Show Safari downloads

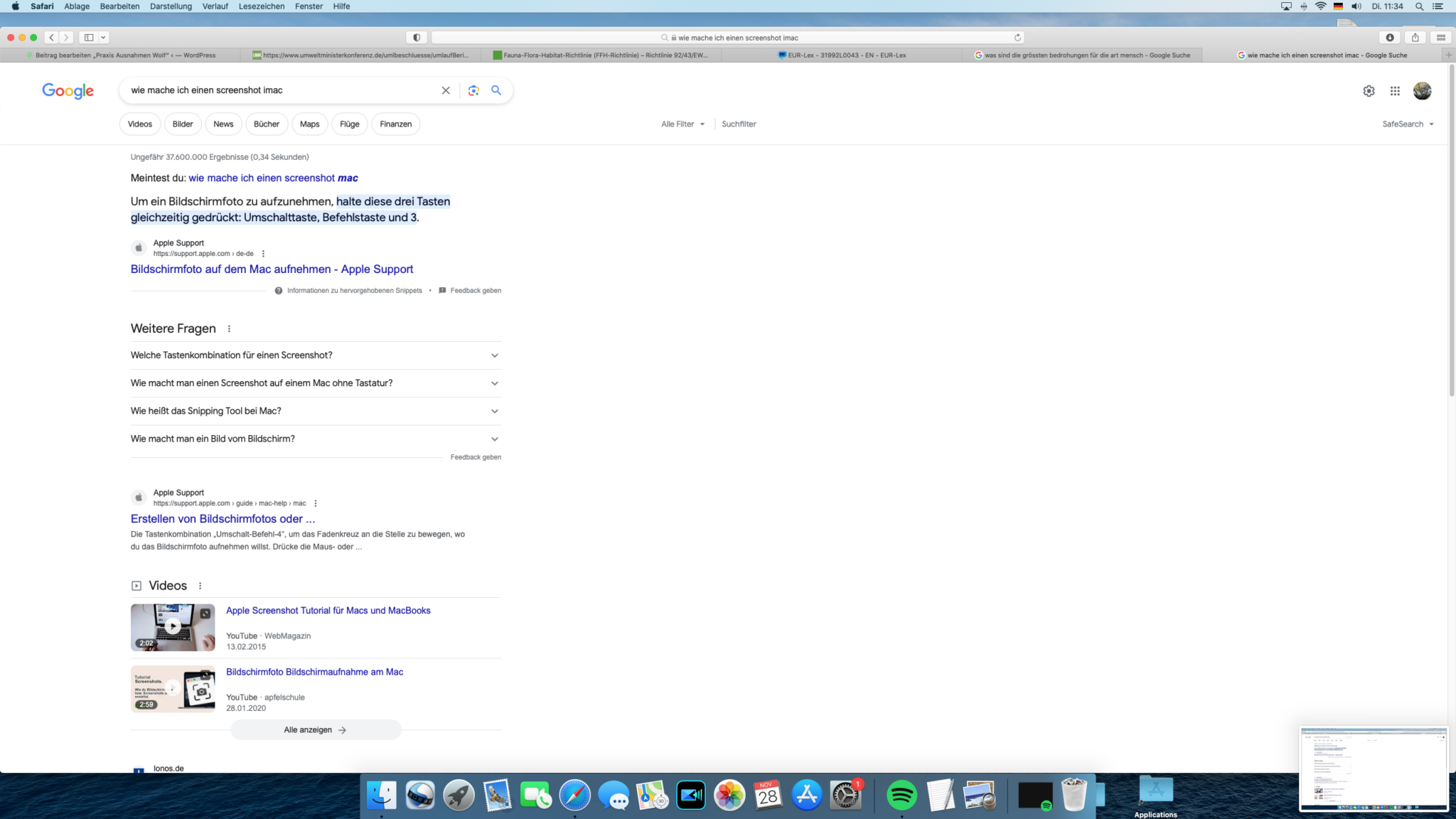click(1390, 38)
